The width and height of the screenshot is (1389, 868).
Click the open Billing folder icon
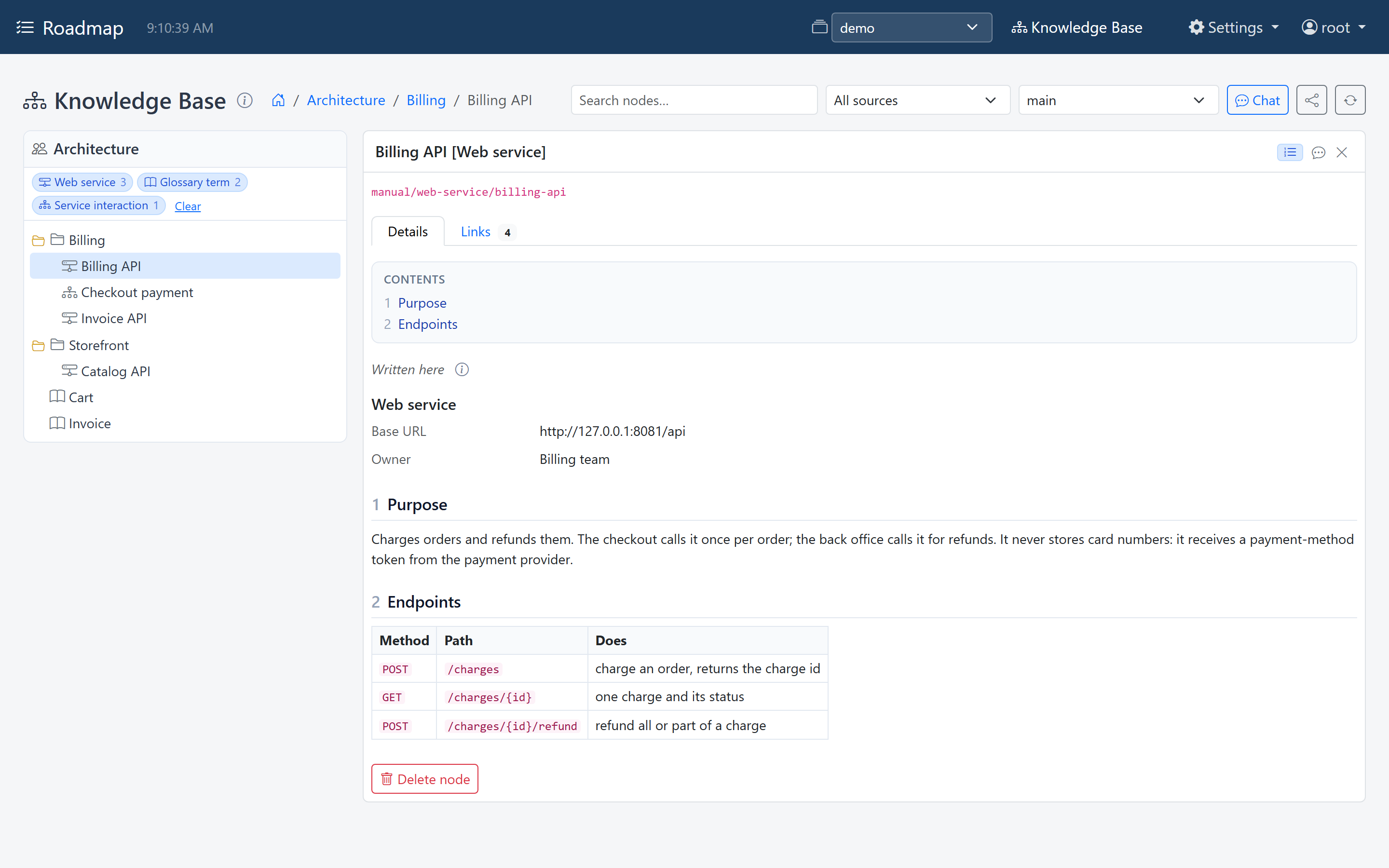coord(39,241)
